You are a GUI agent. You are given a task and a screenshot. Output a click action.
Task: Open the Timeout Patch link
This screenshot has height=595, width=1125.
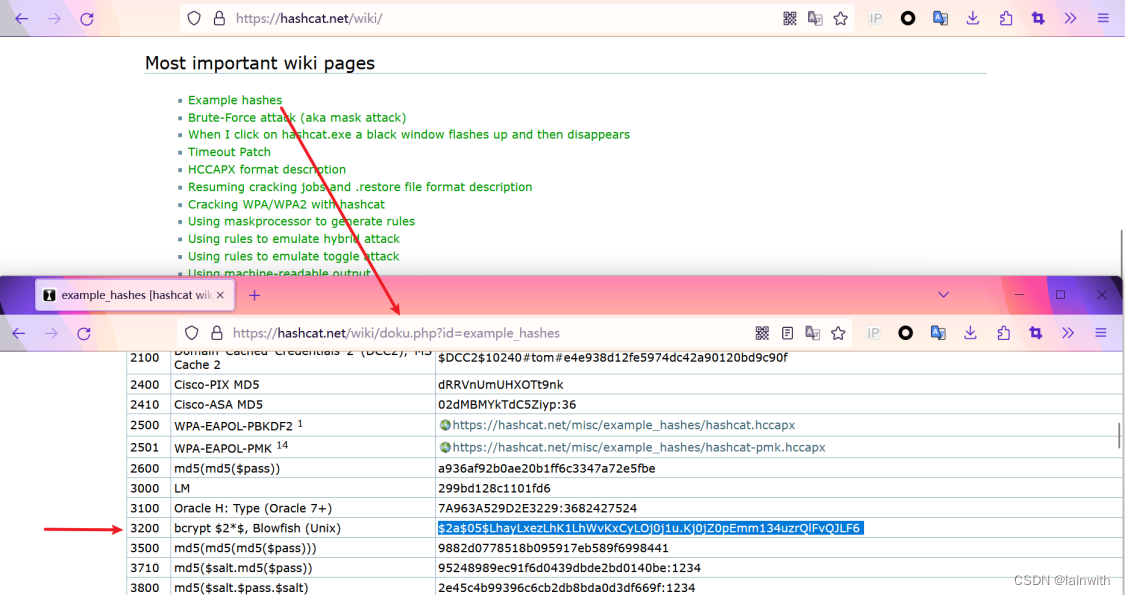pyautogui.click(x=229, y=152)
